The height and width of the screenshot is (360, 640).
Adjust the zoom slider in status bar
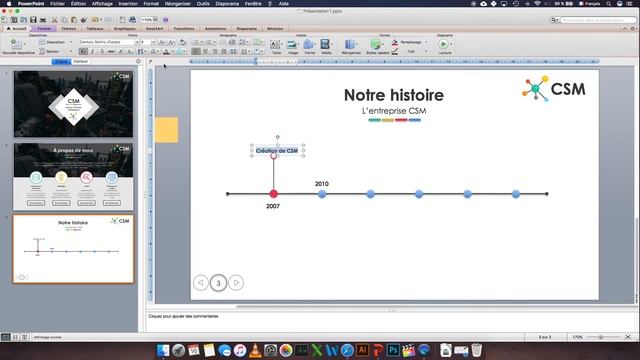(601, 337)
